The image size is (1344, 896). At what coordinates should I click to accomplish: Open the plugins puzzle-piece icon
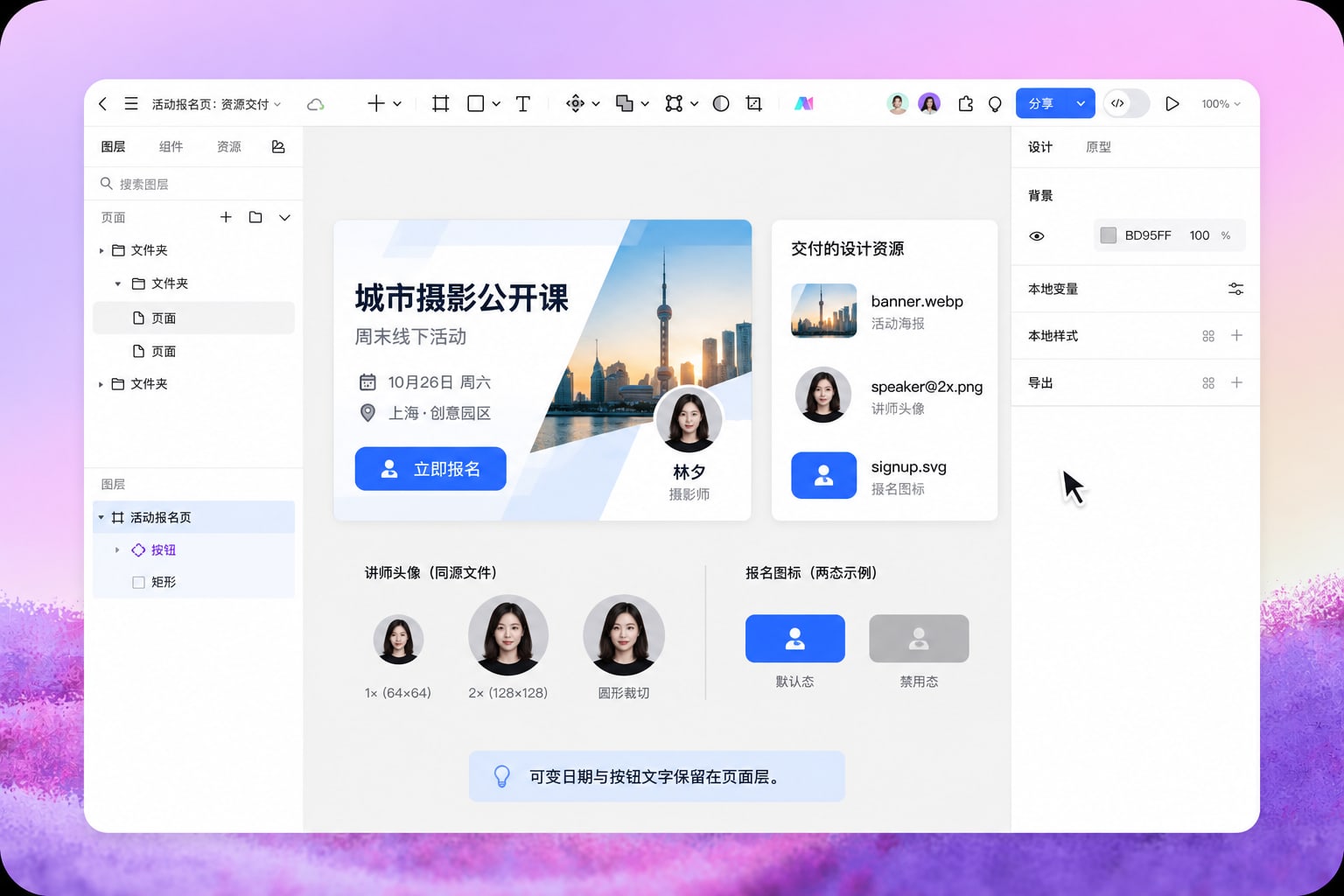click(965, 103)
